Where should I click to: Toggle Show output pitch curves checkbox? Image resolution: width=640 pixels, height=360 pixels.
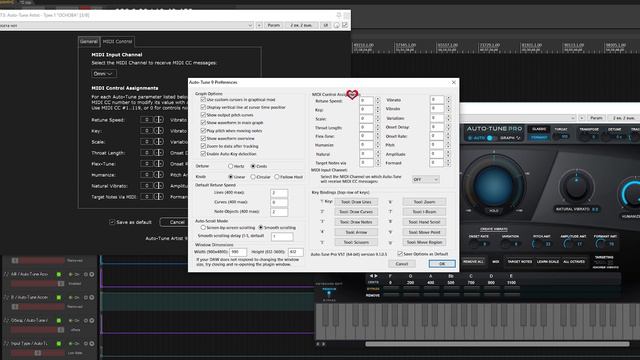point(203,115)
